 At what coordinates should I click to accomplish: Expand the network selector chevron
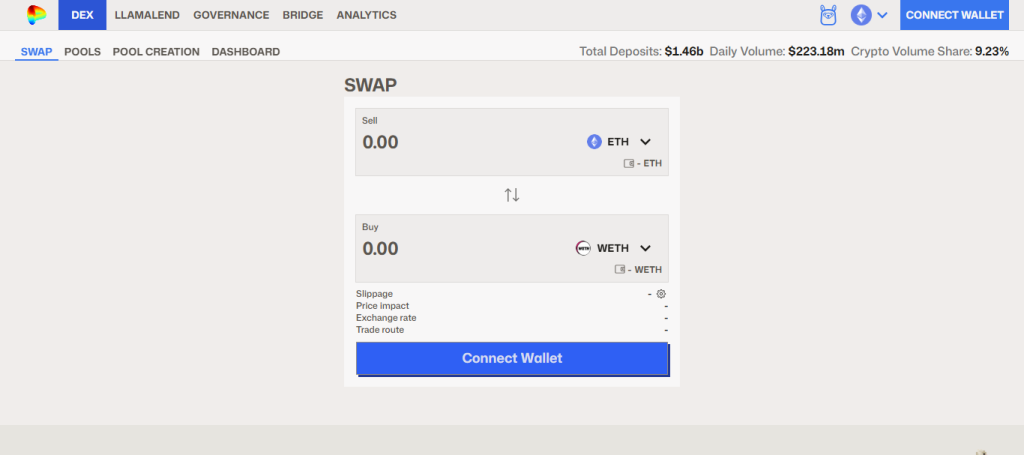tap(882, 15)
